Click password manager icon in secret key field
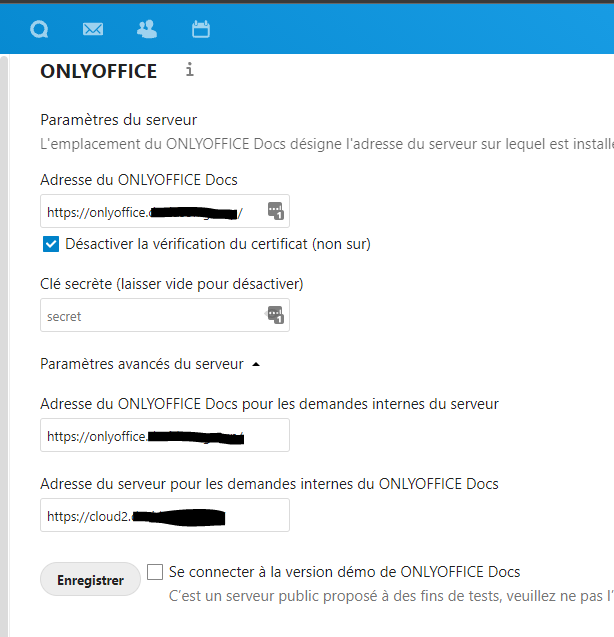 point(276,315)
